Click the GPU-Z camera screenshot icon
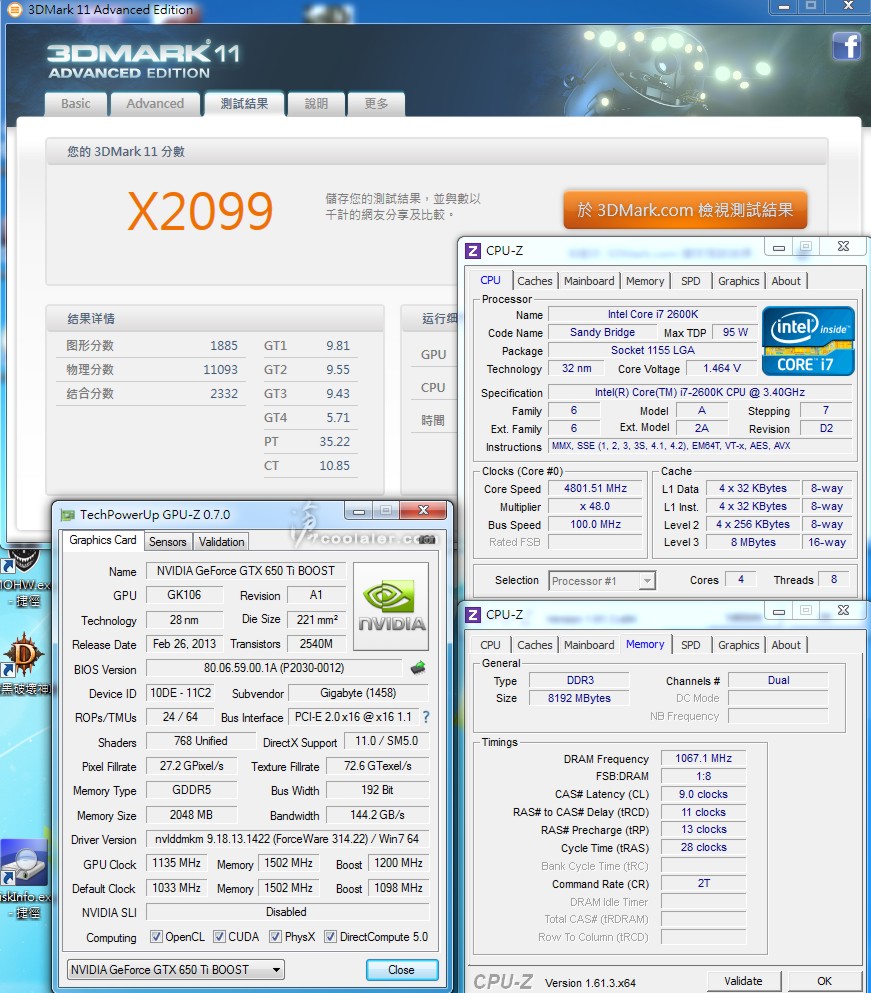 [428, 539]
